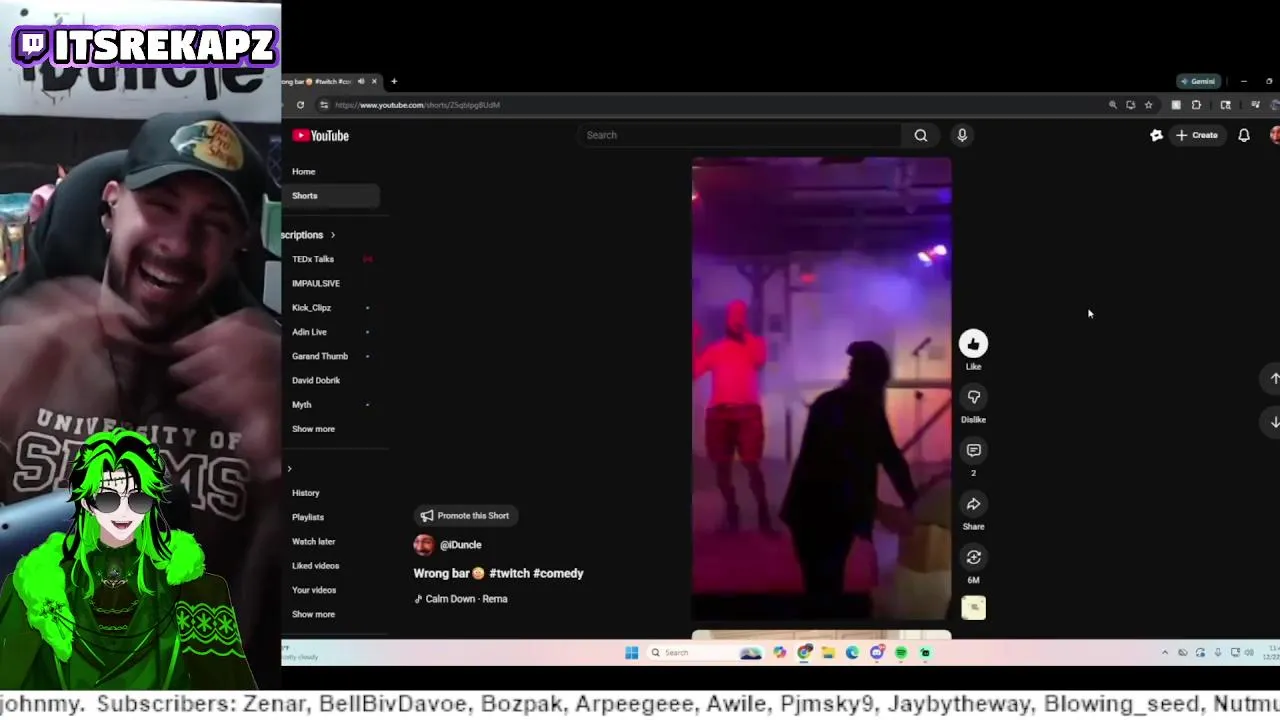The width and height of the screenshot is (1280, 720).
Task: Open the browser zoom magnifier icon
Action: [1112, 105]
